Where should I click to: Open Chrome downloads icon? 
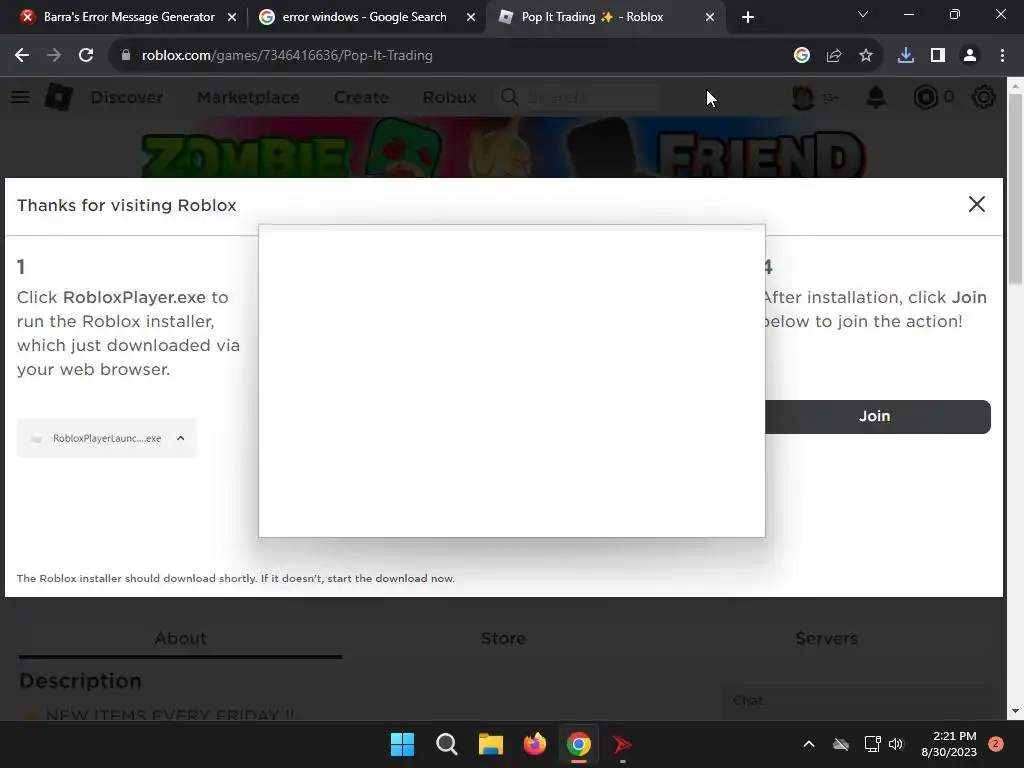click(906, 56)
